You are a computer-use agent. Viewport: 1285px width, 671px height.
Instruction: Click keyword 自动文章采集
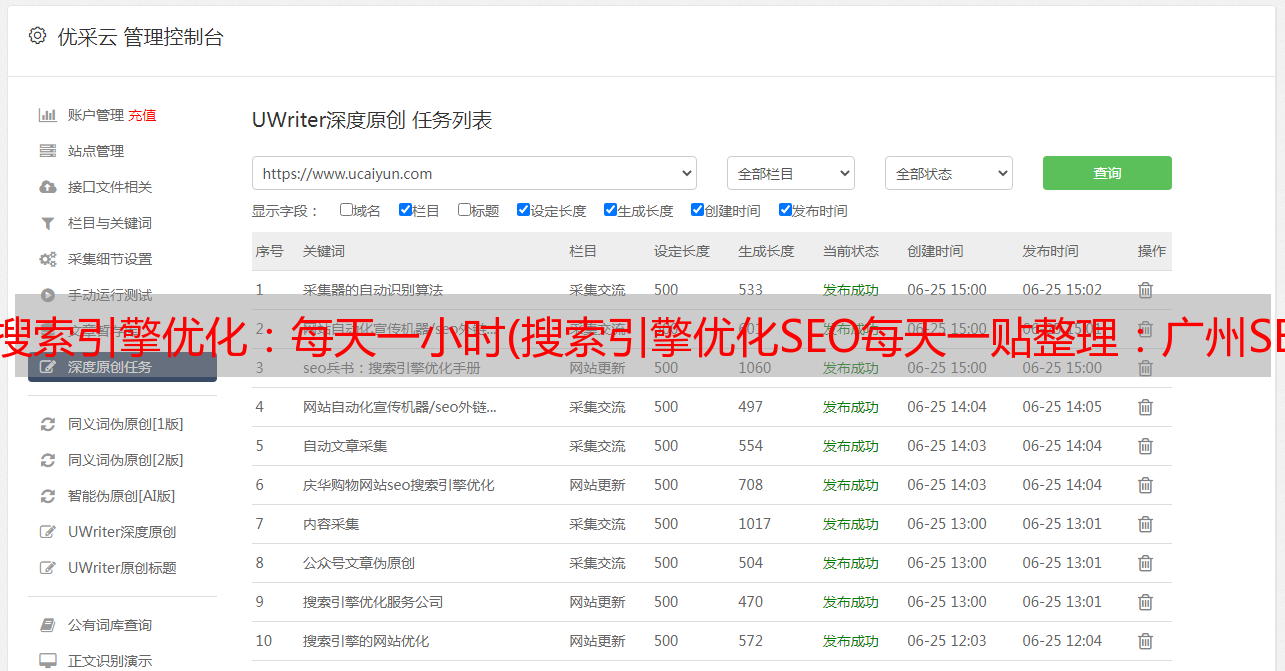345,446
